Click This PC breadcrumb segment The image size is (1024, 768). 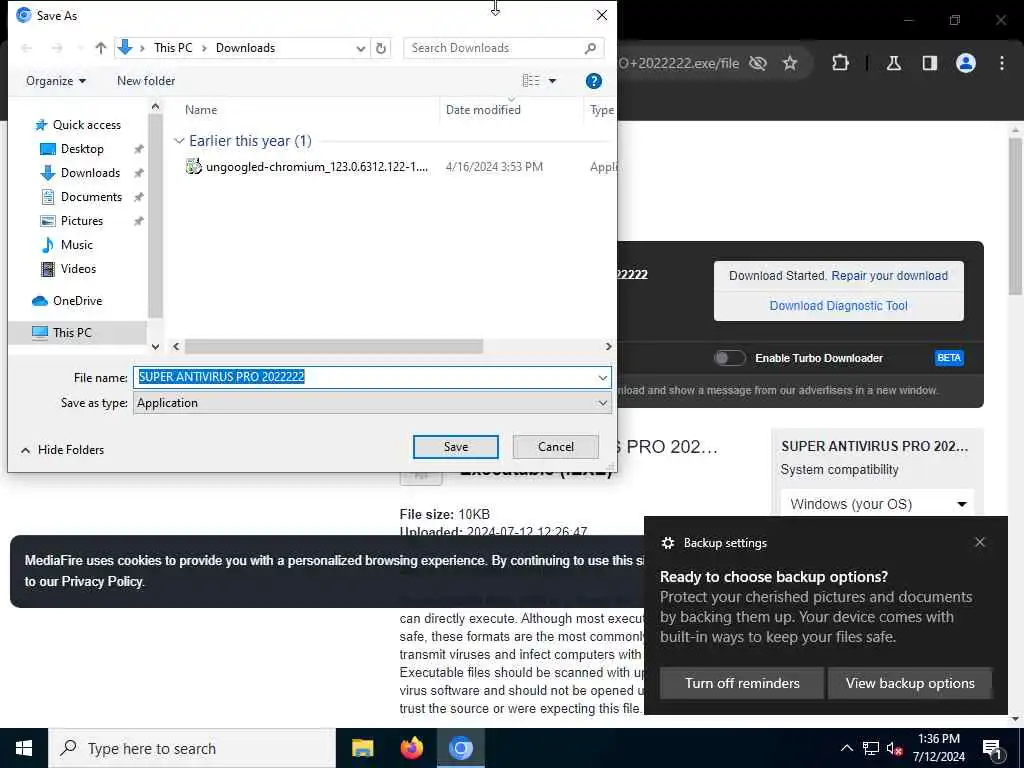(173, 48)
